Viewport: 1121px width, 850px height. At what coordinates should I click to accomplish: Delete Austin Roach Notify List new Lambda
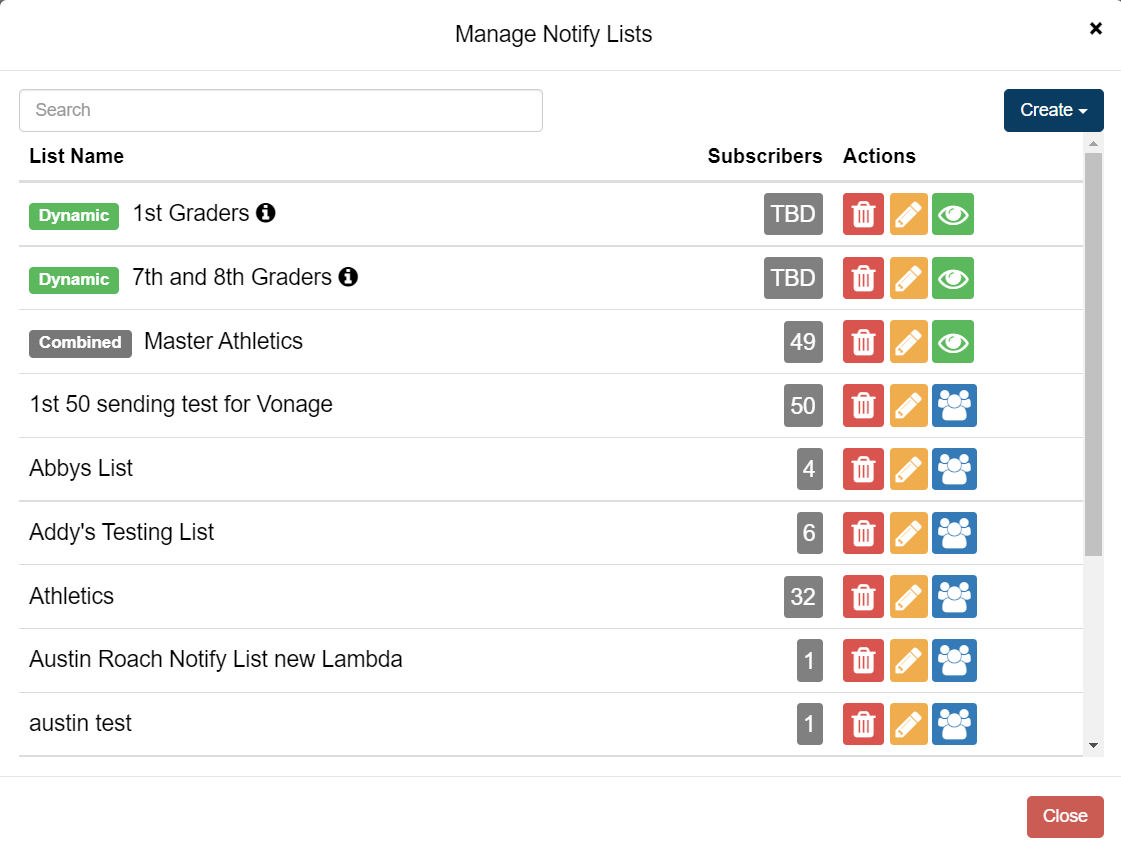863,661
